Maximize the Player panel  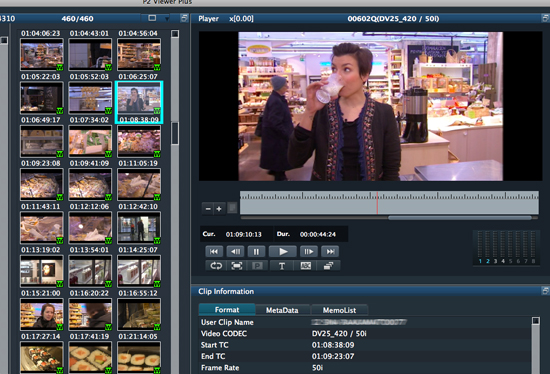pyautogui.click(x=545, y=18)
